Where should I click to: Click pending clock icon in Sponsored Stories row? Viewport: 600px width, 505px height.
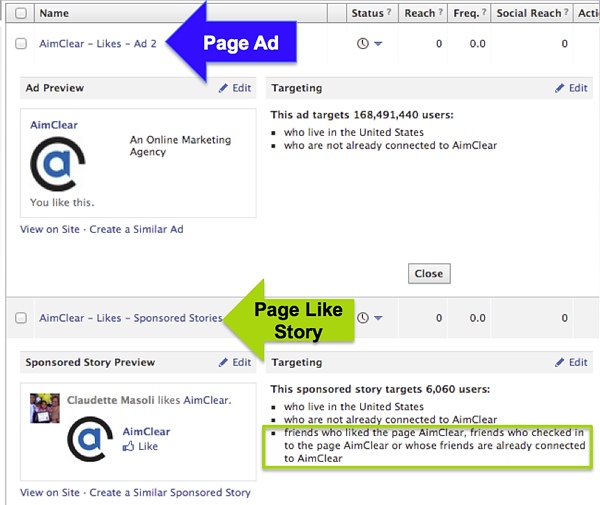point(363,318)
